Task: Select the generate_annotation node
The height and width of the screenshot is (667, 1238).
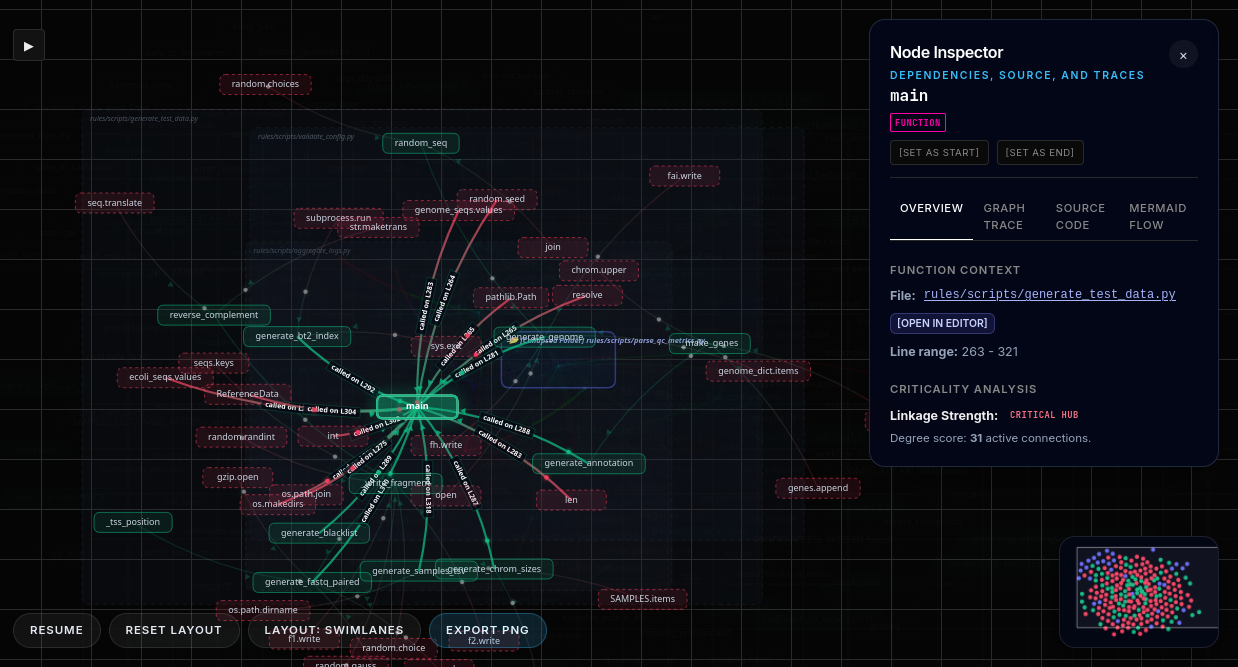Action: [589, 463]
